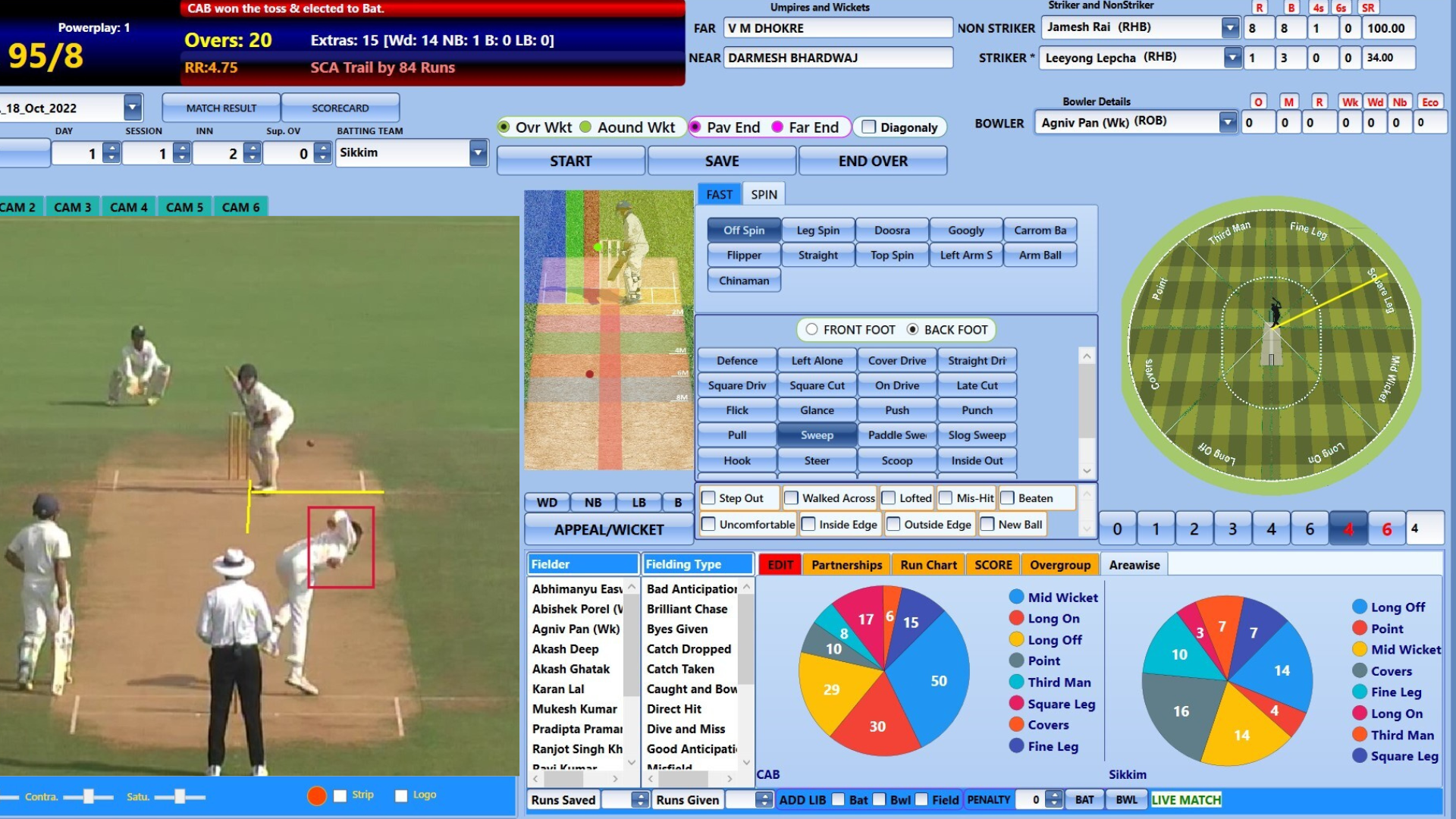Open the batting team dropdown showing Sikkim

coord(478,152)
